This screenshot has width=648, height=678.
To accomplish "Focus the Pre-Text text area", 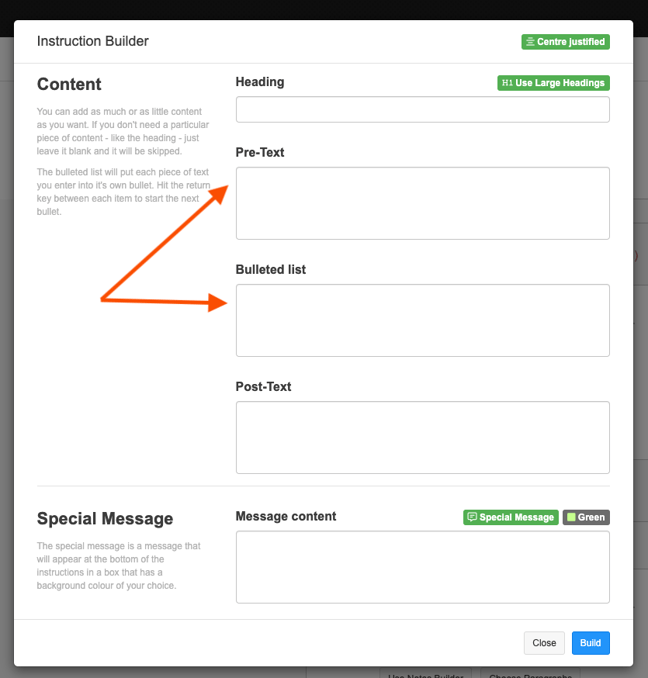I will point(422,203).
